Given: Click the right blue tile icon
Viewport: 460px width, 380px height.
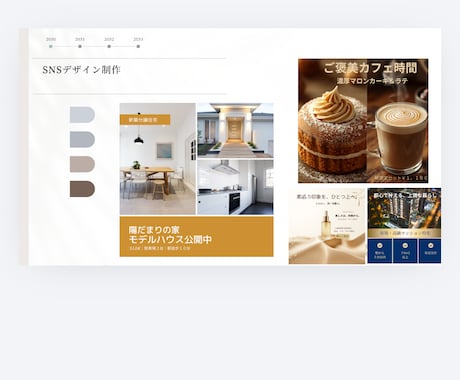Looking at the screenshot, I should point(430,246).
